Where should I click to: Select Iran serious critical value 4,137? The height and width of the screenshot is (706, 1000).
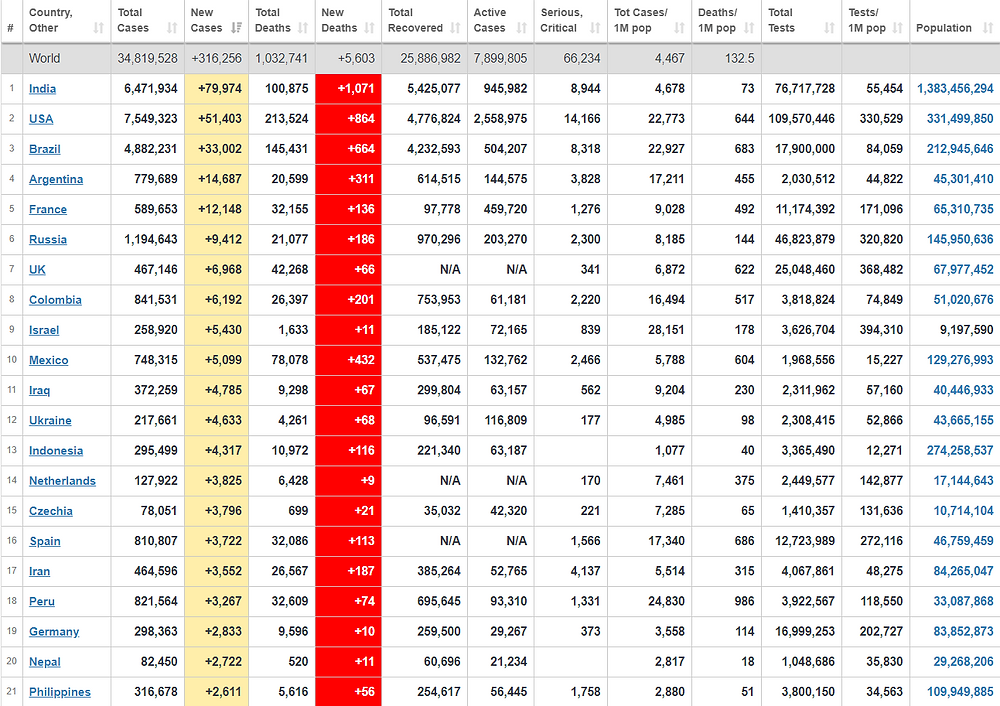pos(585,571)
